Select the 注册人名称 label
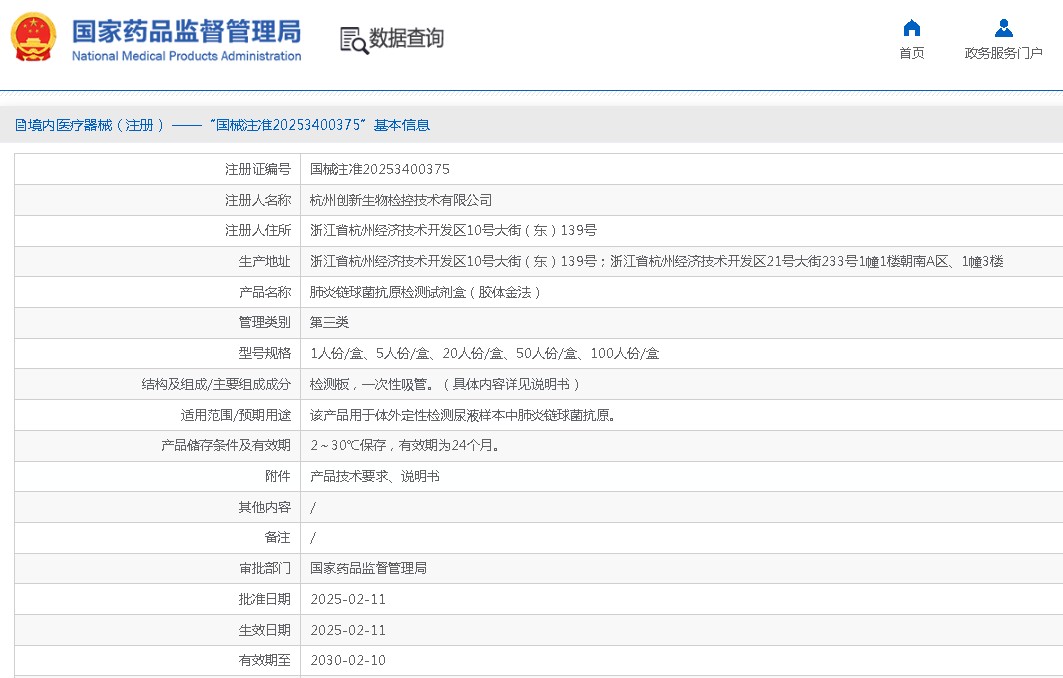 click(258, 200)
